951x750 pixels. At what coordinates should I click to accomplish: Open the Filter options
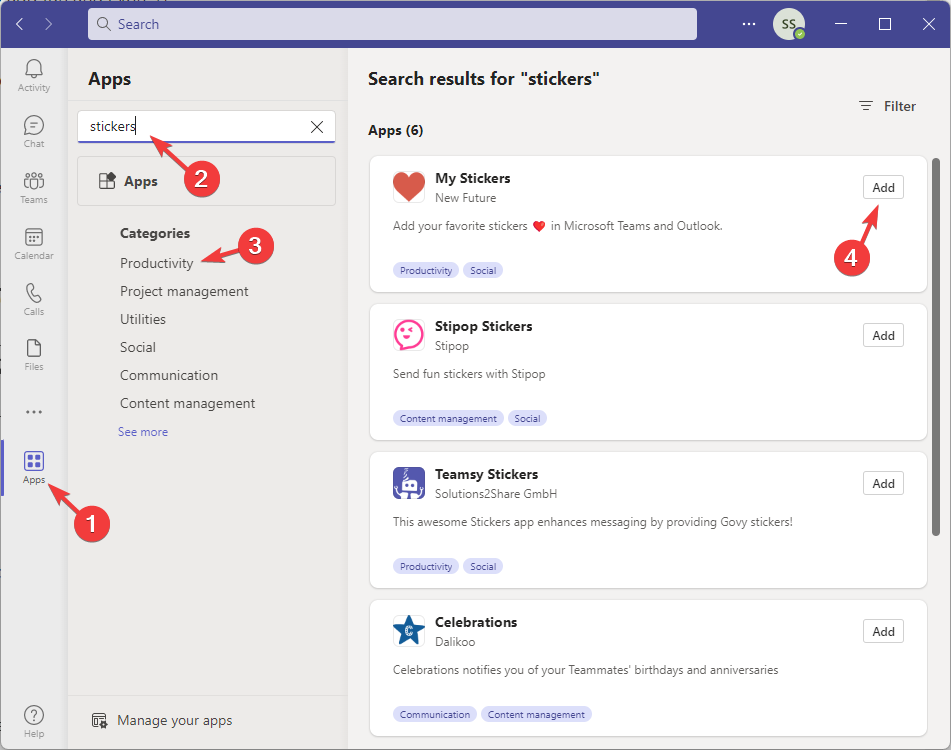pyautogui.click(x=887, y=106)
